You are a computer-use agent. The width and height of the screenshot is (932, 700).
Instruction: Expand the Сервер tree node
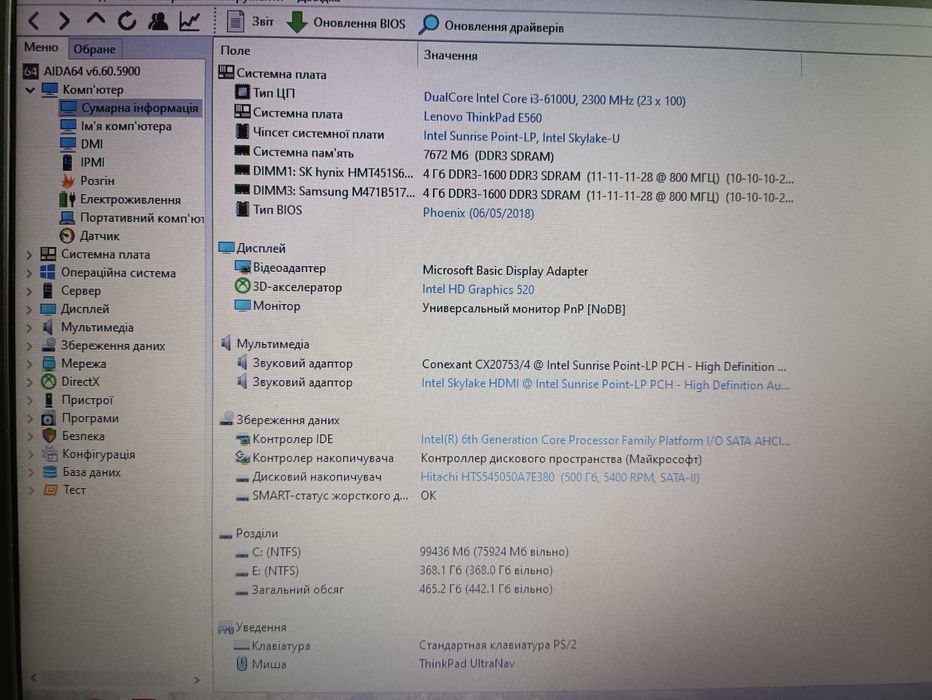tap(29, 292)
